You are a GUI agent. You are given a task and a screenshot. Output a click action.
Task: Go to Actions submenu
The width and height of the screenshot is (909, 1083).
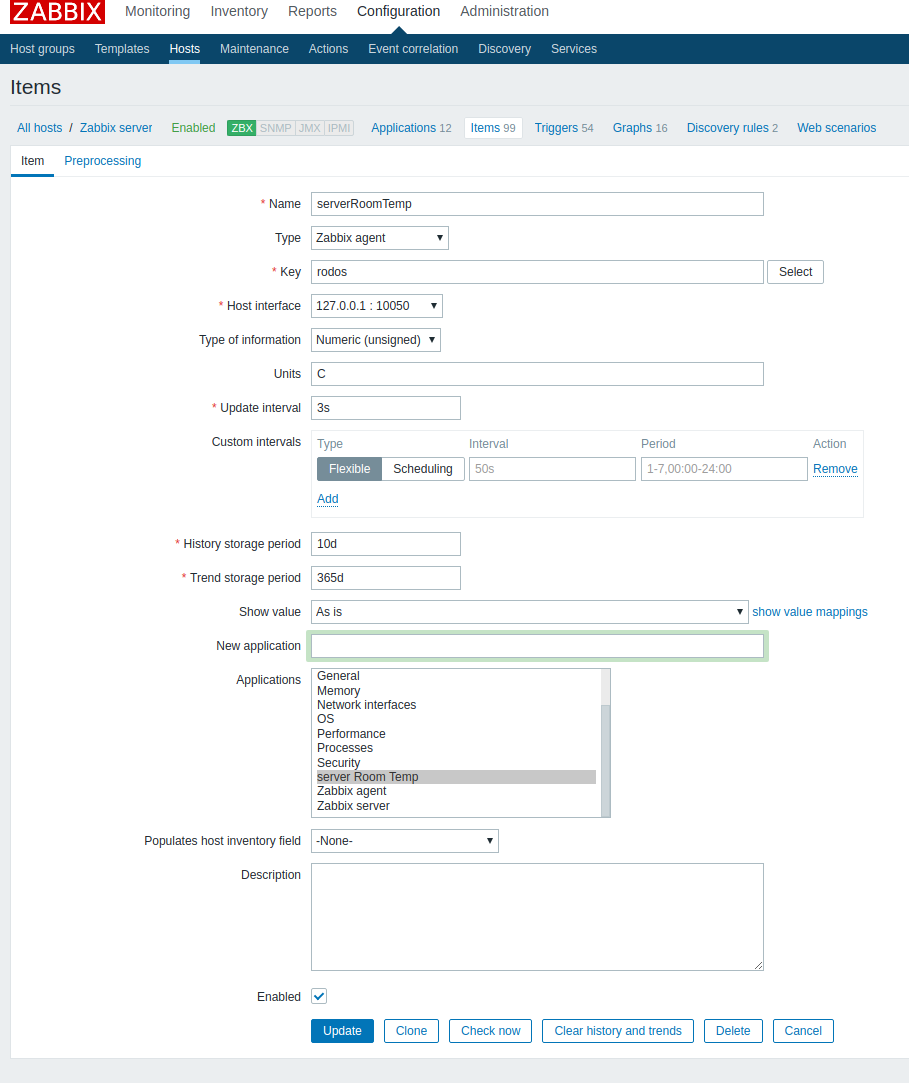click(328, 49)
